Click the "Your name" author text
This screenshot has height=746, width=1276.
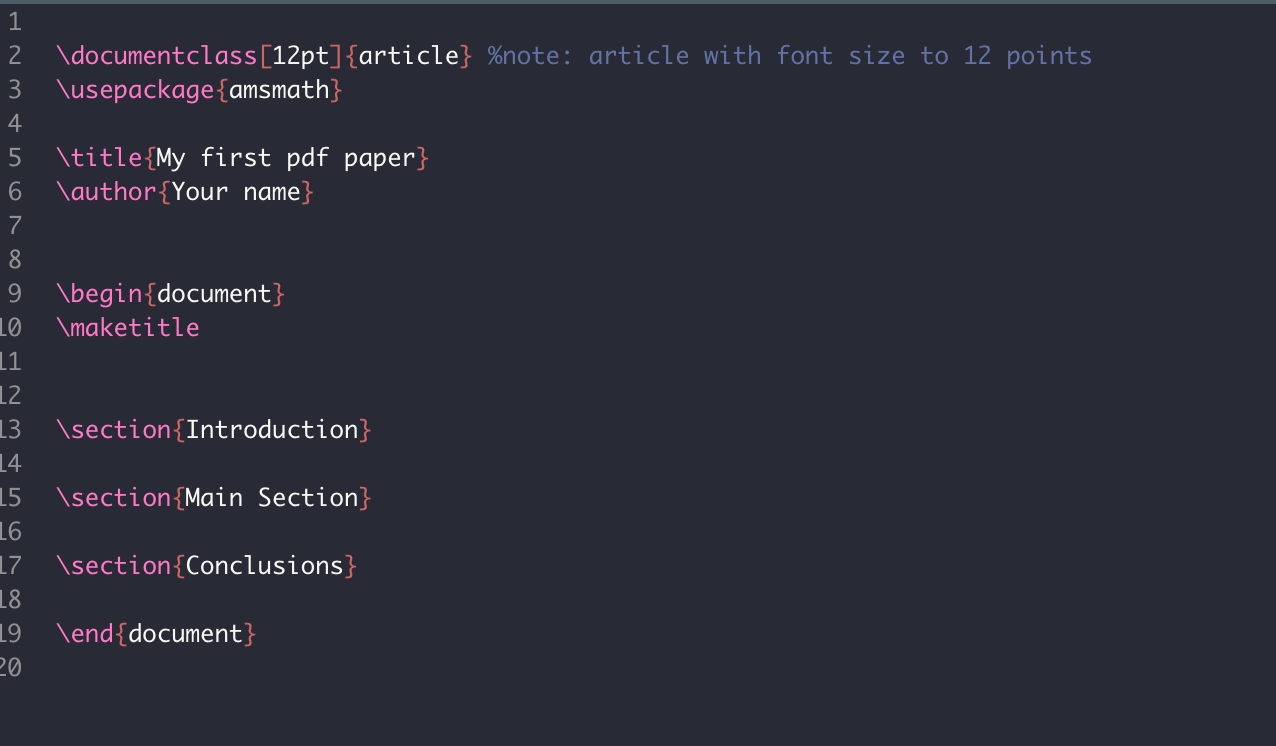(236, 192)
